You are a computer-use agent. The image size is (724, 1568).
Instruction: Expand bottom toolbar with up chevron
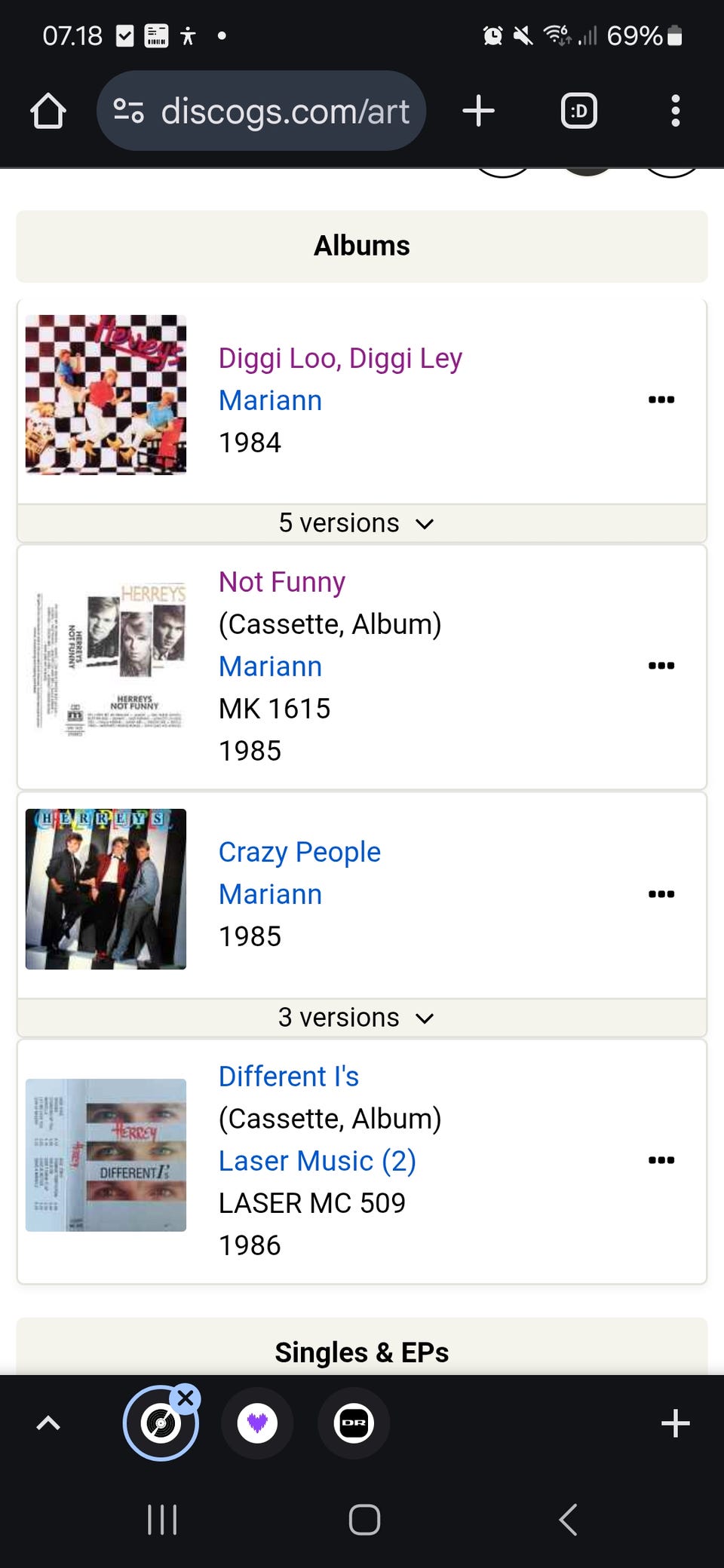pyautogui.click(x=48, y=1423)
